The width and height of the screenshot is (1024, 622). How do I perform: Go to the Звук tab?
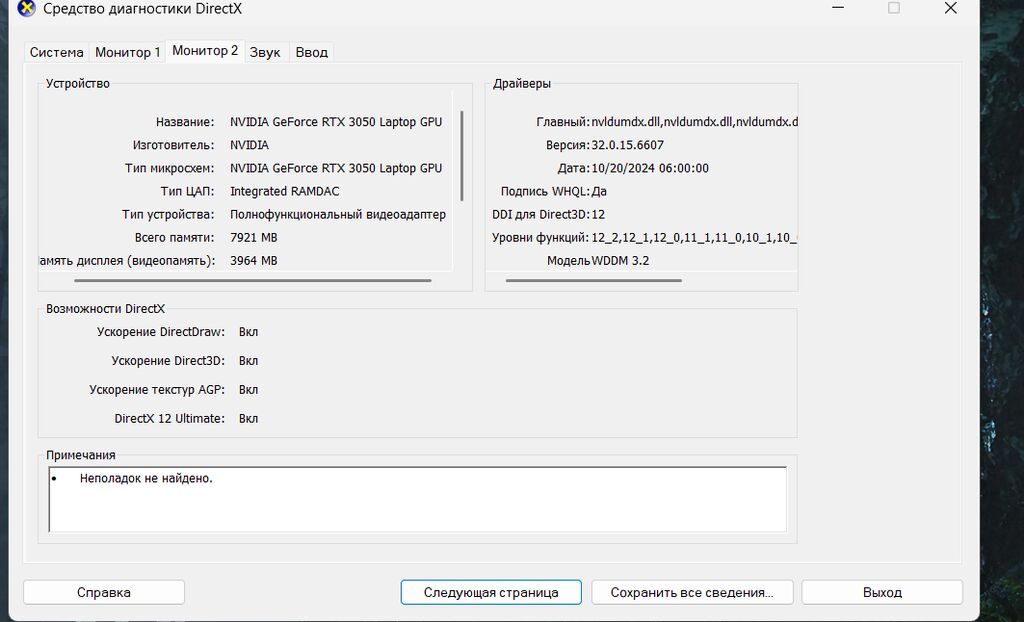point(265,52)
